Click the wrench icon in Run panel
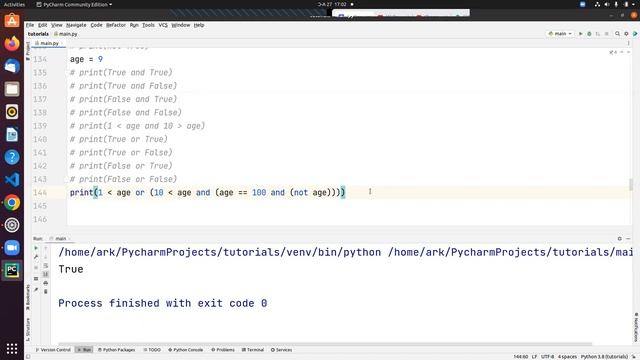 click(36, 257)
